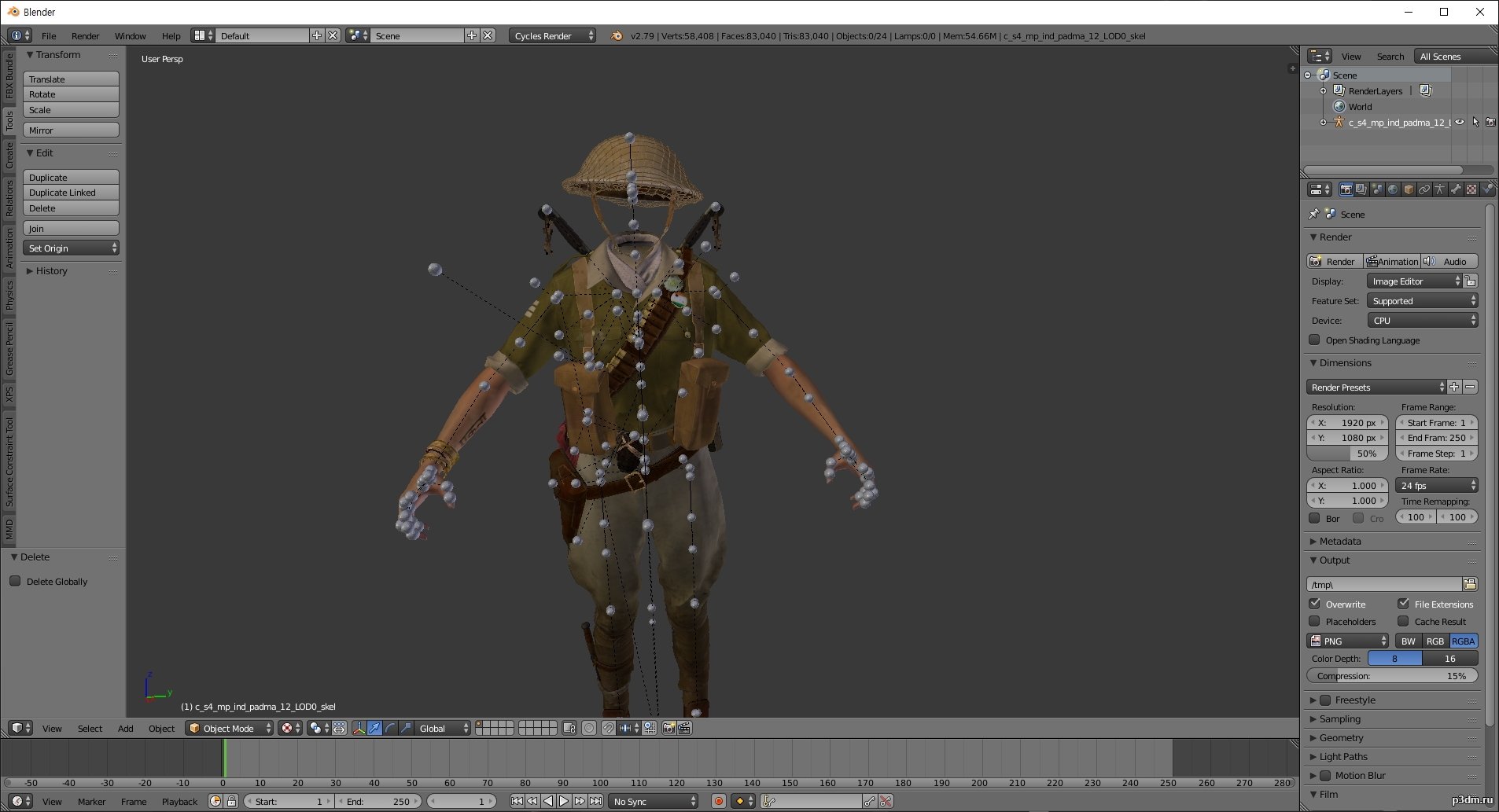Open the Cycles Render engine dropdown
Viewport: 1499px width, 812px height.
552,35
